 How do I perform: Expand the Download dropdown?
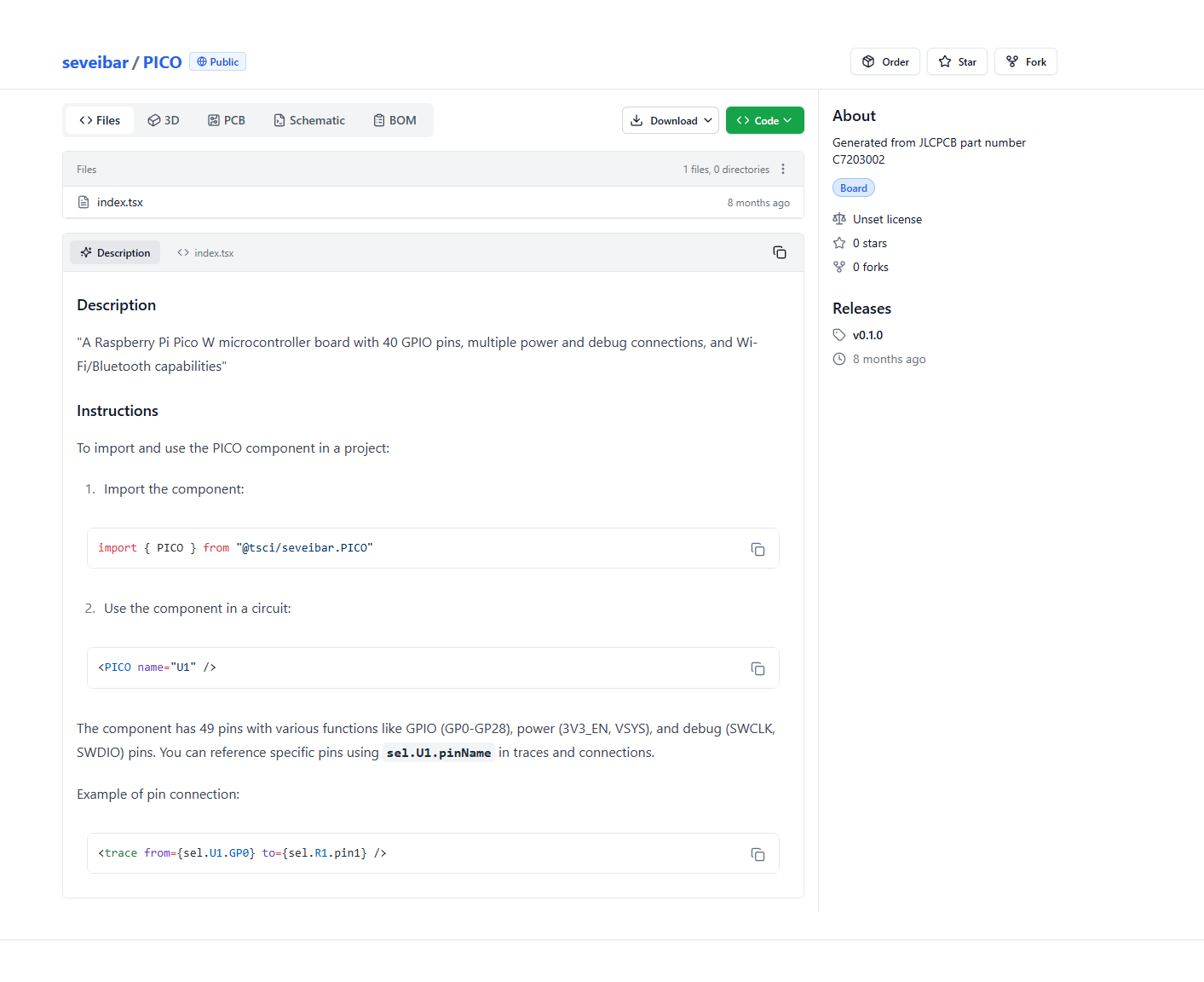670,120
